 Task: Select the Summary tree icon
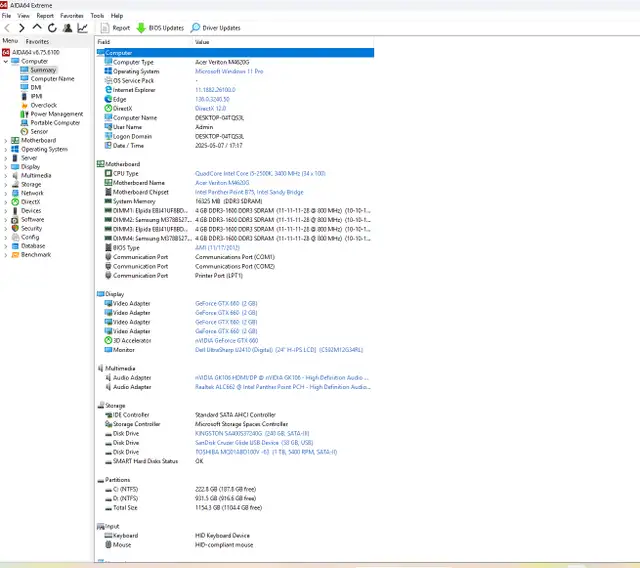click(x=24, y=70)
